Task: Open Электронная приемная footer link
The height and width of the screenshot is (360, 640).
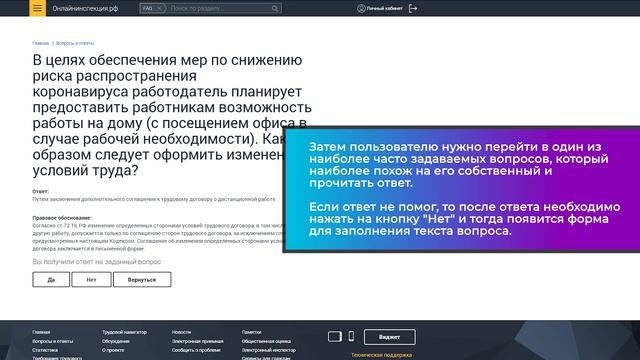Action: 198,341
